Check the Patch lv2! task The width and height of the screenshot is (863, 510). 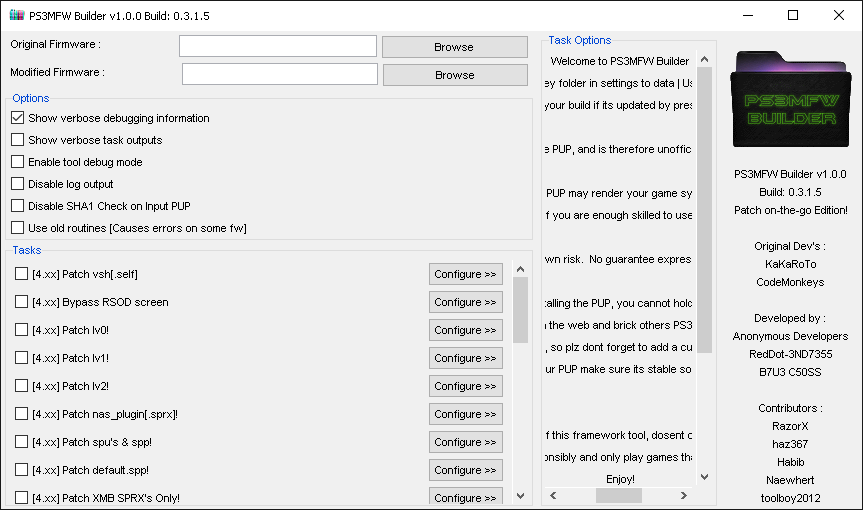point(21,386)
